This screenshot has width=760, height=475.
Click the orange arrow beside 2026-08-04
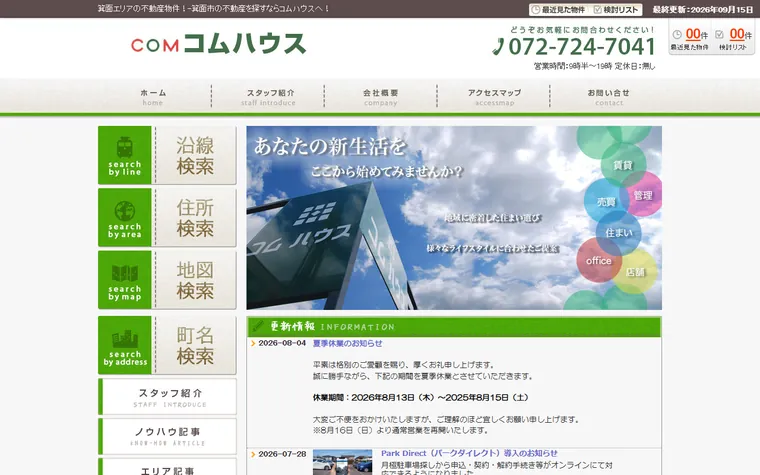click(x=253, y=343)
